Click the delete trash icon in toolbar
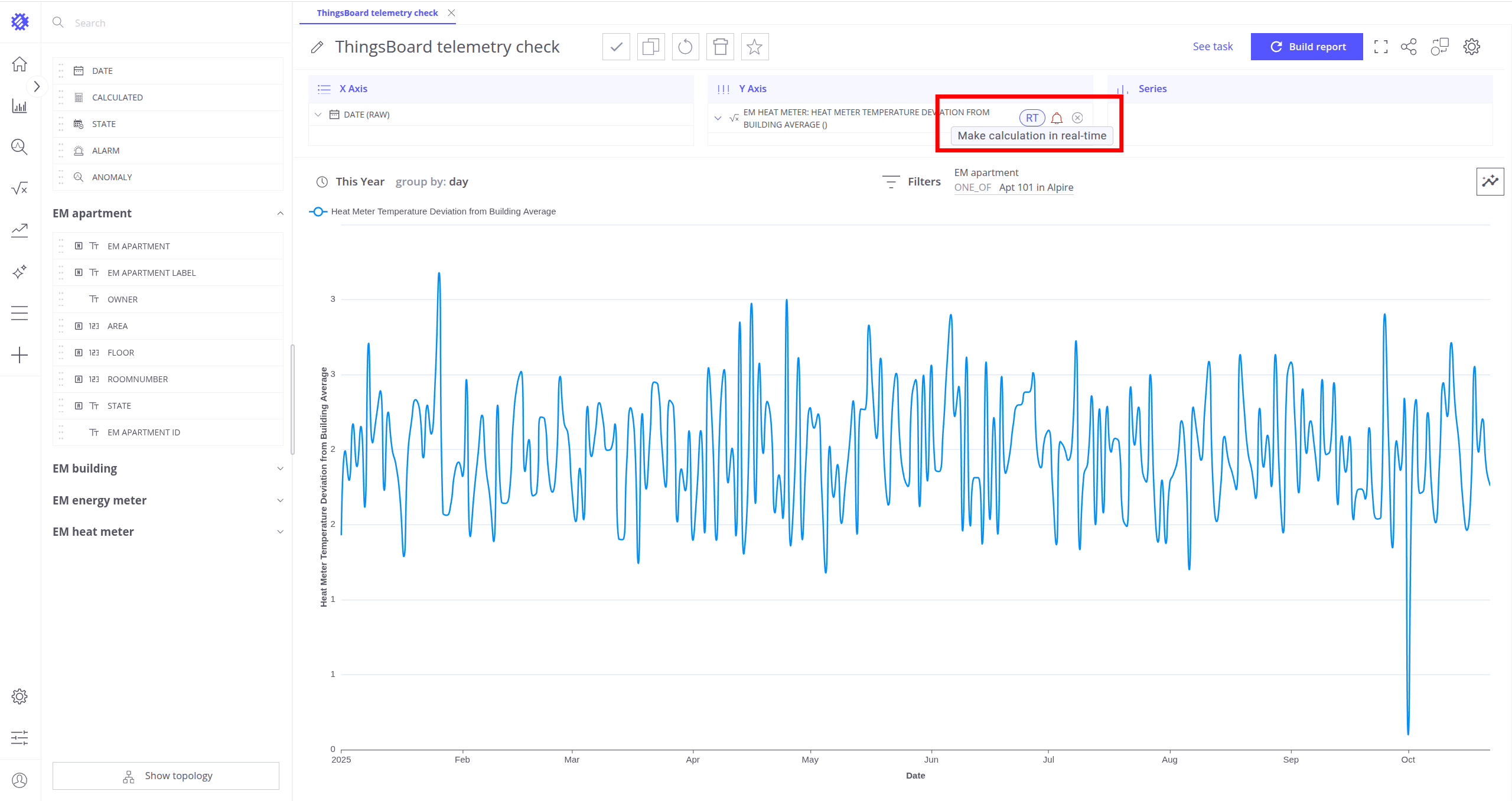This screenshot has width=1512, height=801. 720,47
